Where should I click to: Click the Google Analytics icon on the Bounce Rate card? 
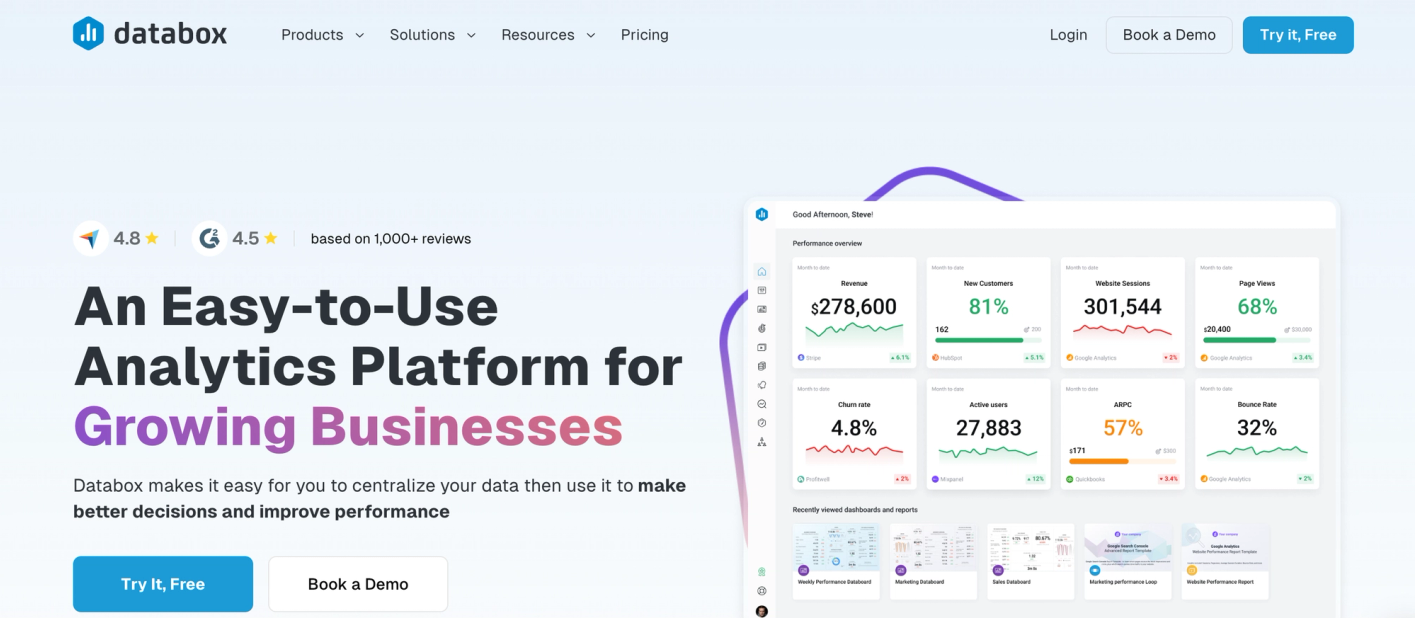pyautogui.click(x=1204, y=479)
